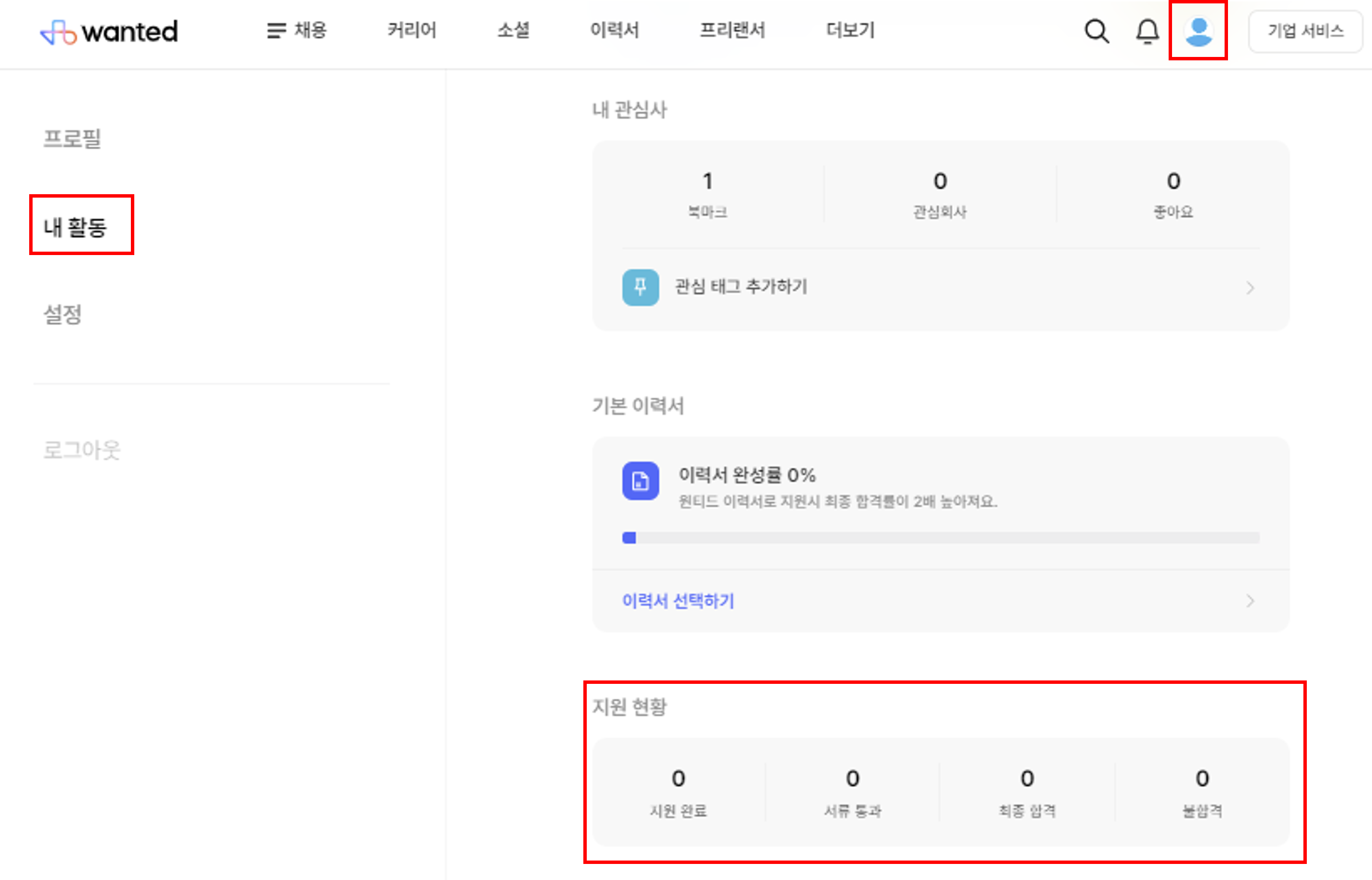The width and height of the screenshot is (1372, 880).
Task: Click the 이력서 완성률 0% text
Action: pos(747,475)
